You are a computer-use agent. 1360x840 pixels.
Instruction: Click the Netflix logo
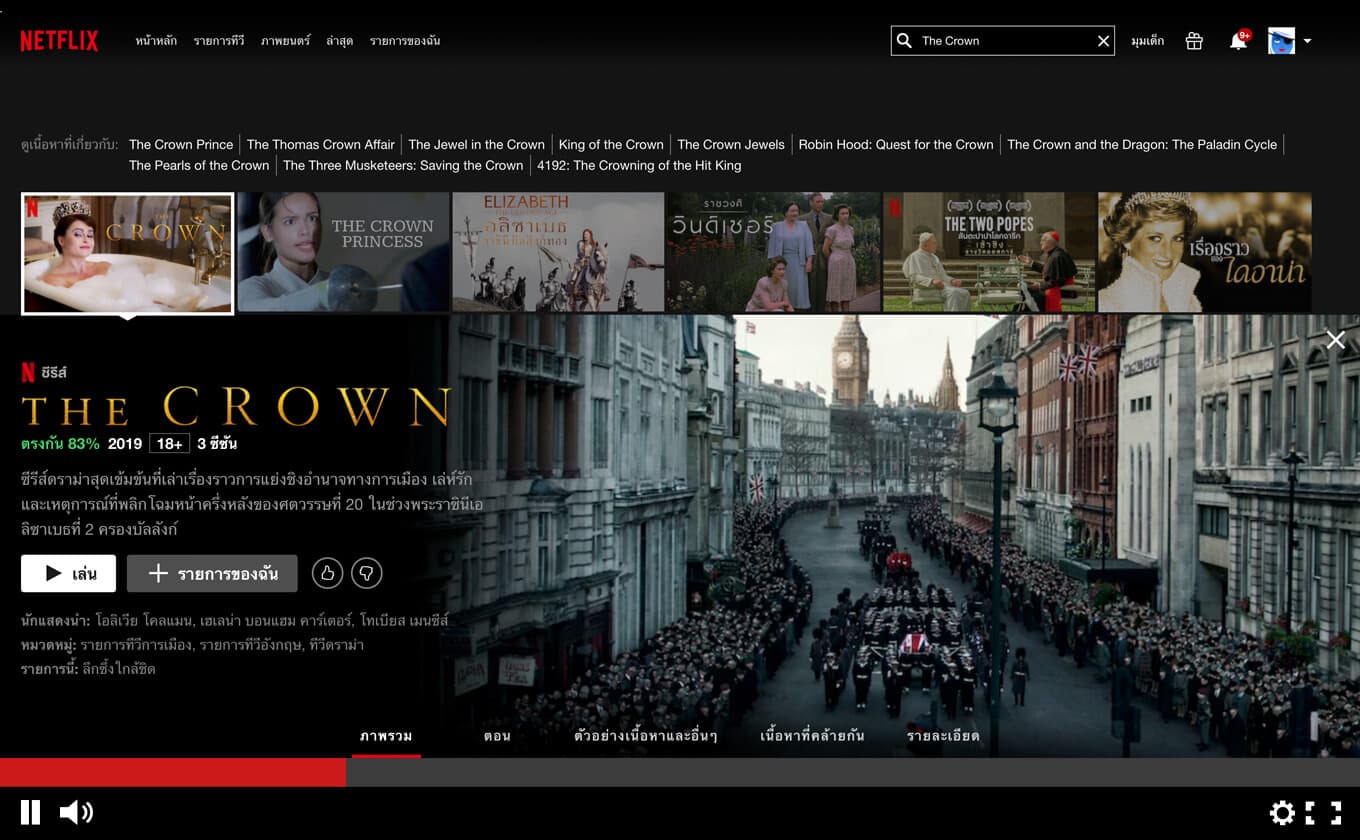coord(59,41)
